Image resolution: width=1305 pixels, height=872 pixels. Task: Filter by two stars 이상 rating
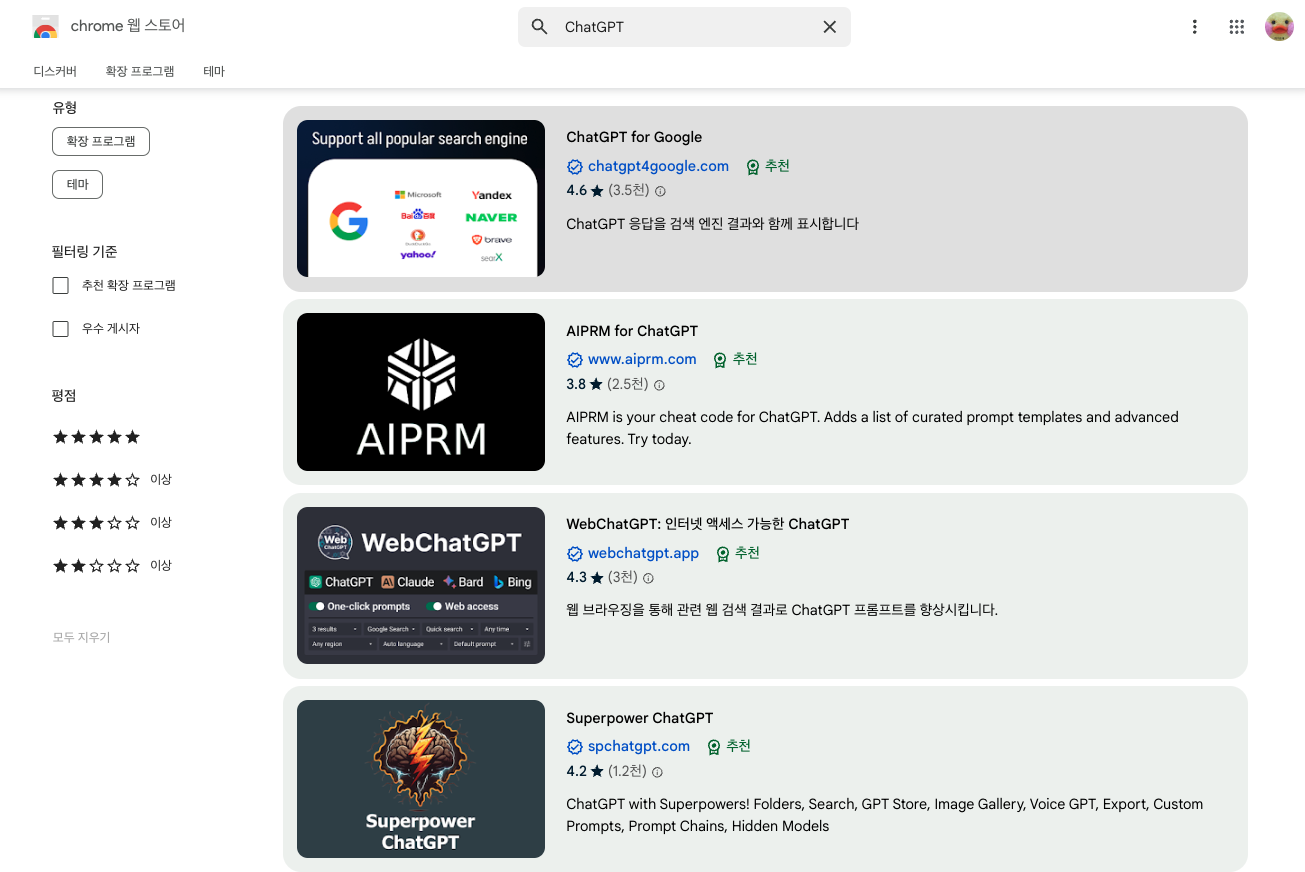[x=112, y=566]
